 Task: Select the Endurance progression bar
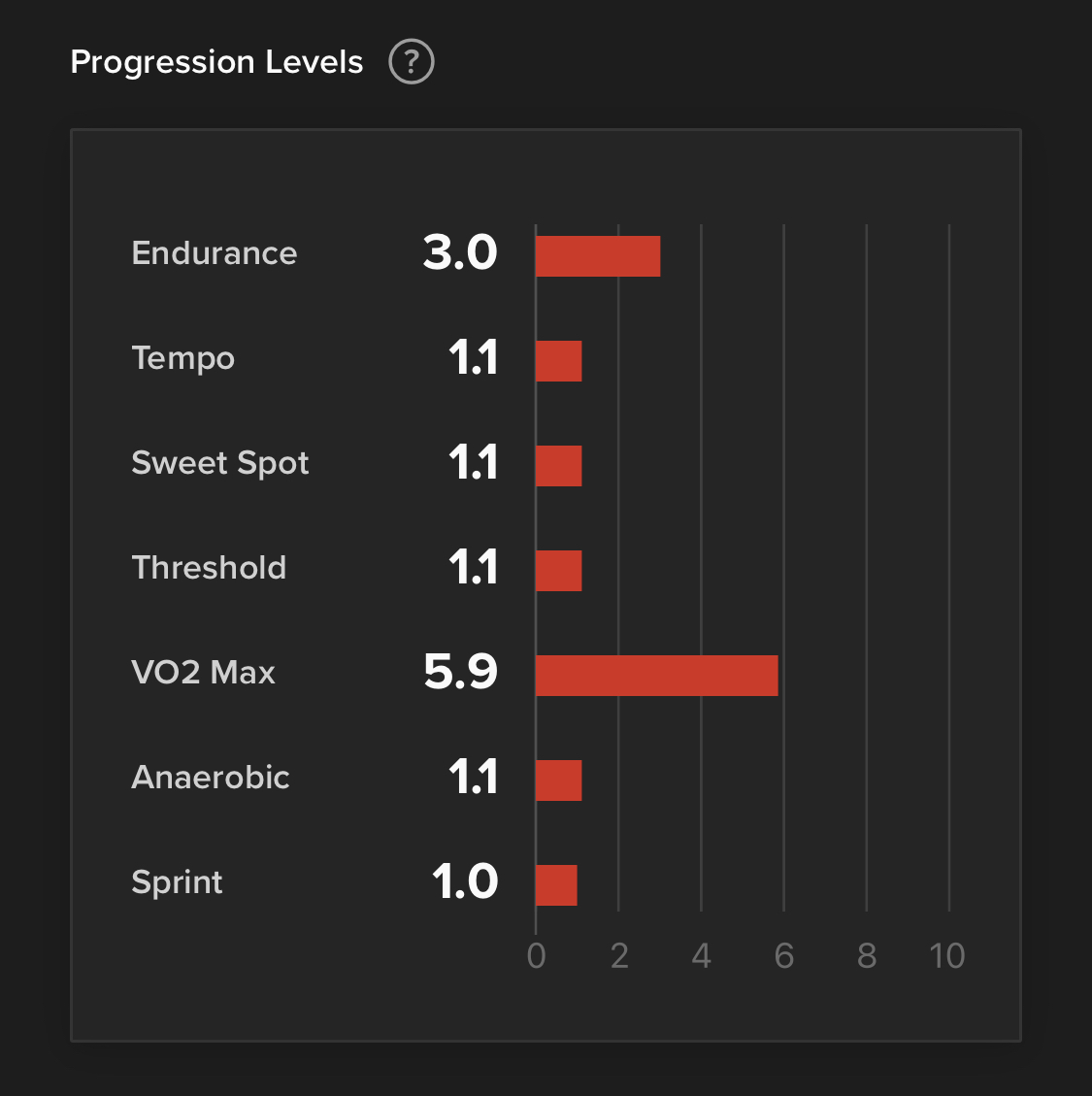coord(598,256)
